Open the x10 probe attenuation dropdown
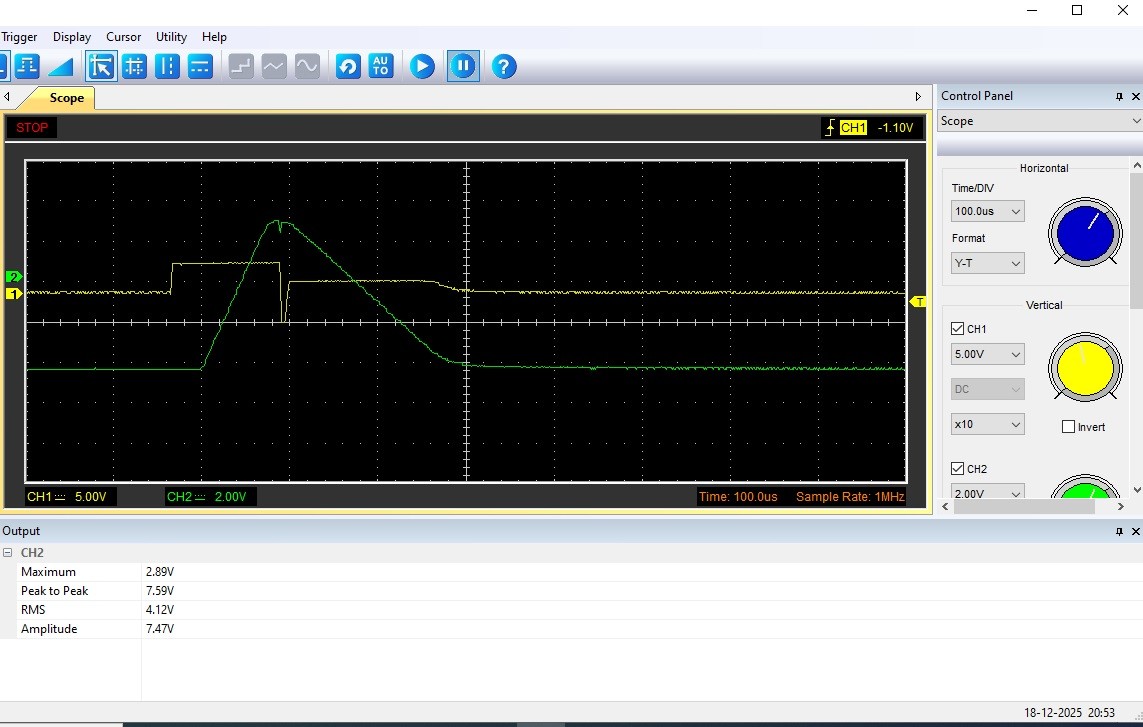Screen dimensions: 1143x727 pyautogui.click(x=987, y=425)
